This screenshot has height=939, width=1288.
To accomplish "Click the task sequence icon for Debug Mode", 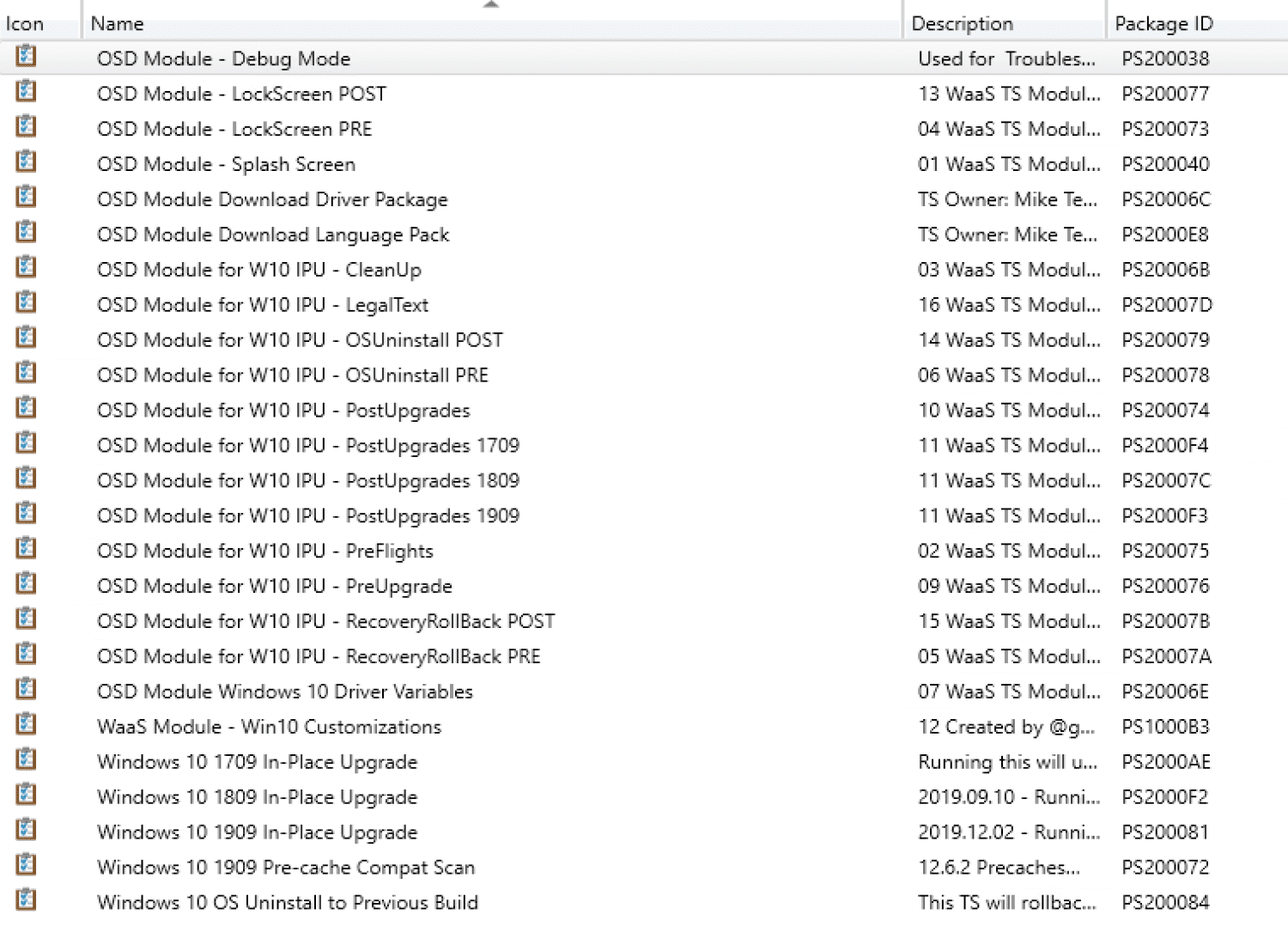I will point(26,57).
